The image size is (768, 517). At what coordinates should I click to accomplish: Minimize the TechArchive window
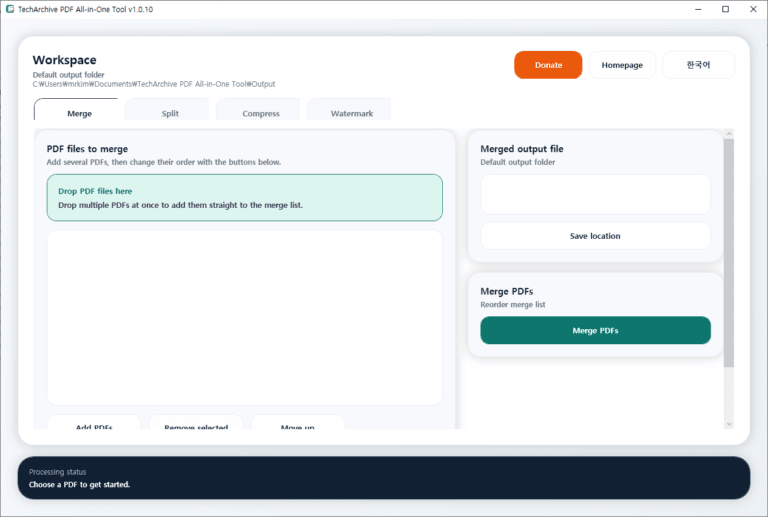point(698,9)
